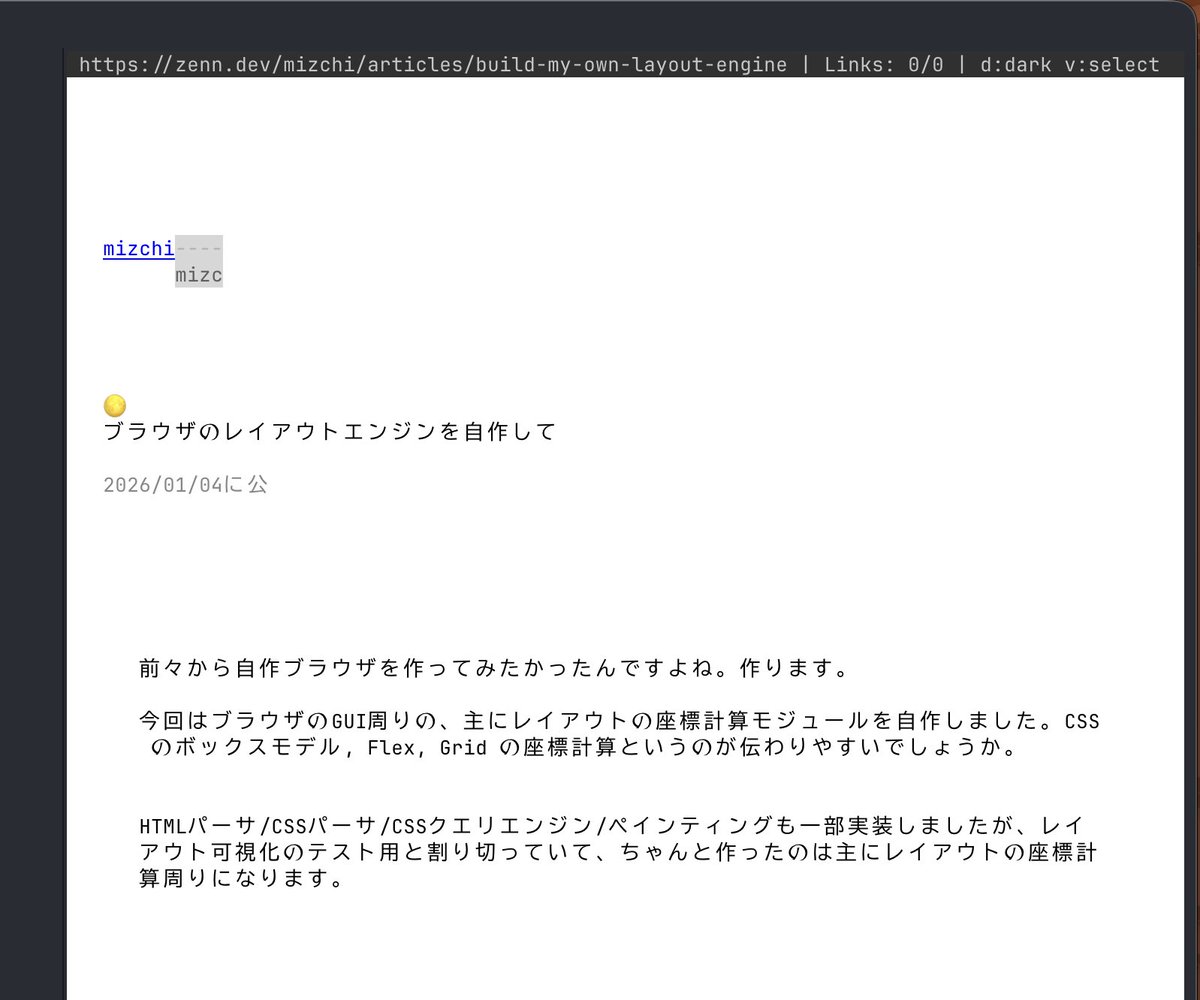
Task: Click the gray highlighted 'mizc' text
Action: click(199, 275)
